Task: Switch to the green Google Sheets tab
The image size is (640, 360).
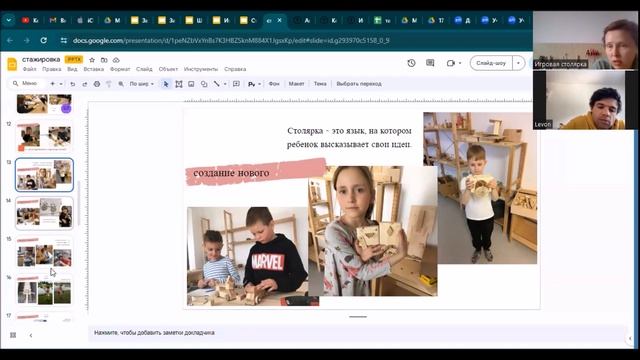Action: point(382,20)
